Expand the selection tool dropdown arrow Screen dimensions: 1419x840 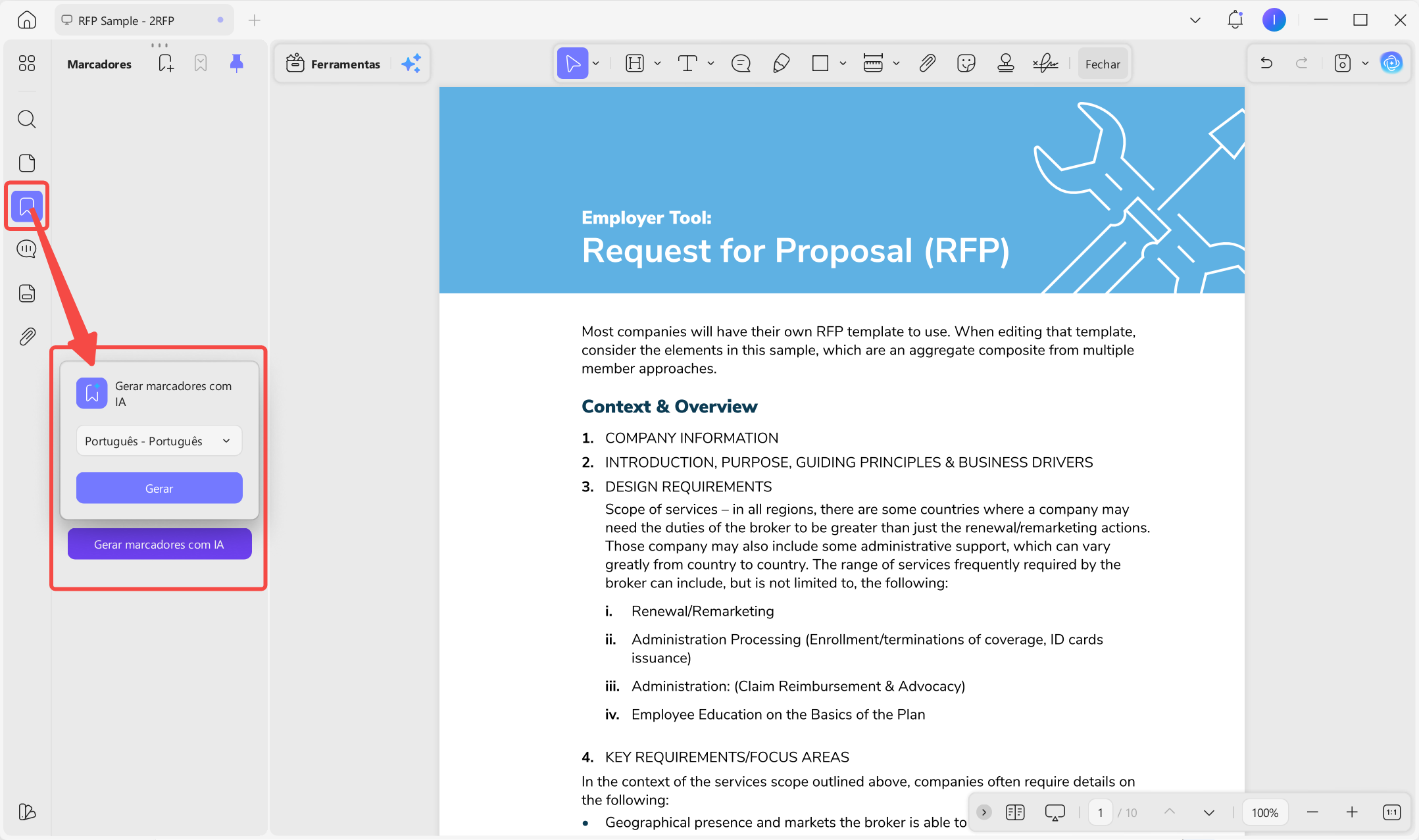pyautogui.click(x=596, y=64)
